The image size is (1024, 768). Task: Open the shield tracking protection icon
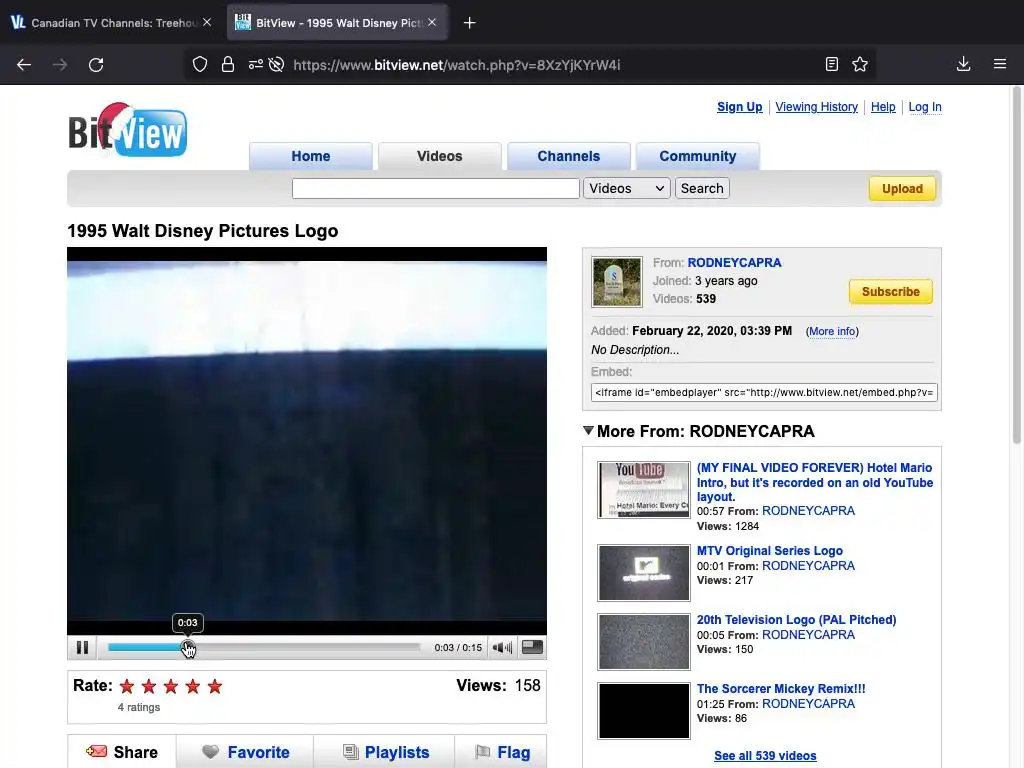click(x=200, y=65)
